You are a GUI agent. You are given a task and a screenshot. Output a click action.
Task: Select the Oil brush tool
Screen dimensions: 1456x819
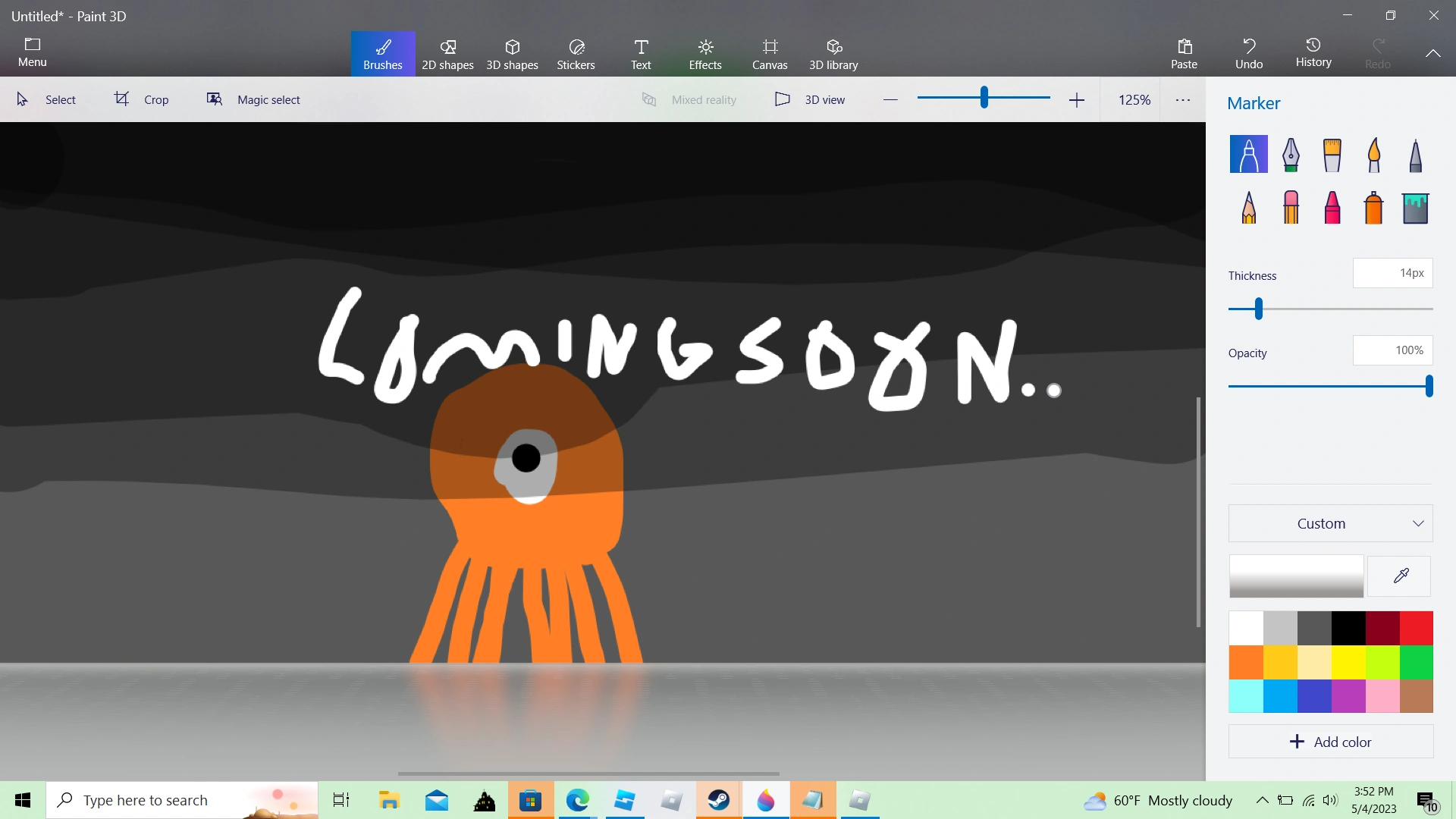tap(1332, 155)
